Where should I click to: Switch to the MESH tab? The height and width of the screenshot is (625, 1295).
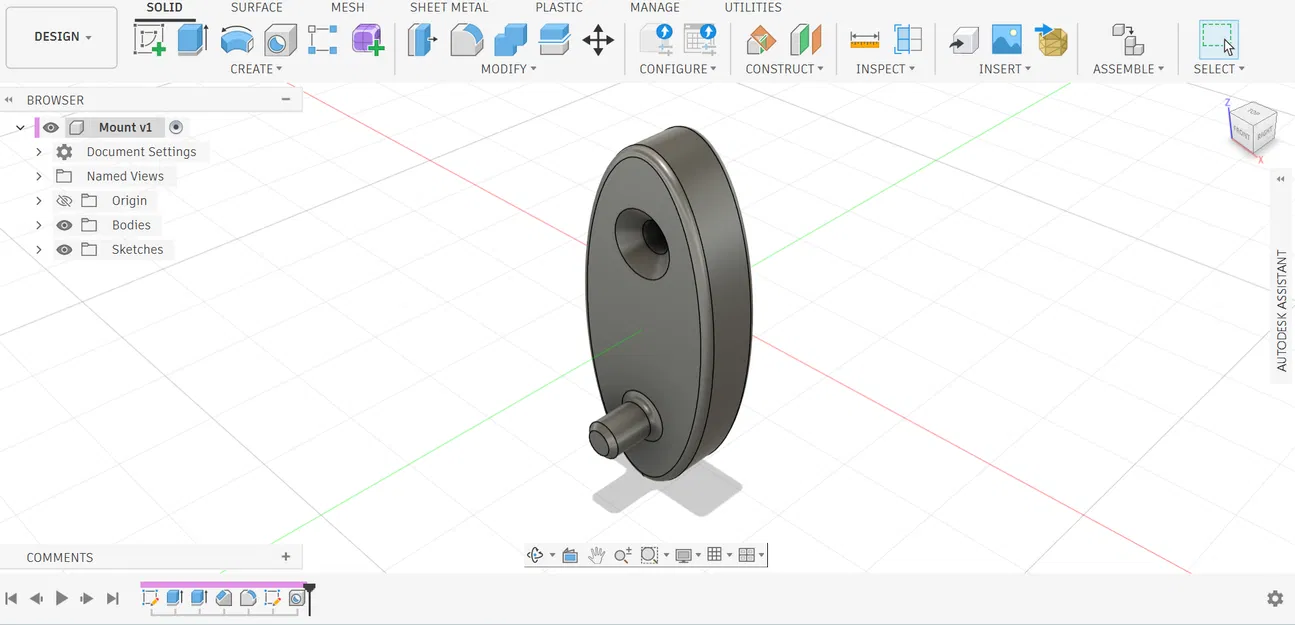348,8
